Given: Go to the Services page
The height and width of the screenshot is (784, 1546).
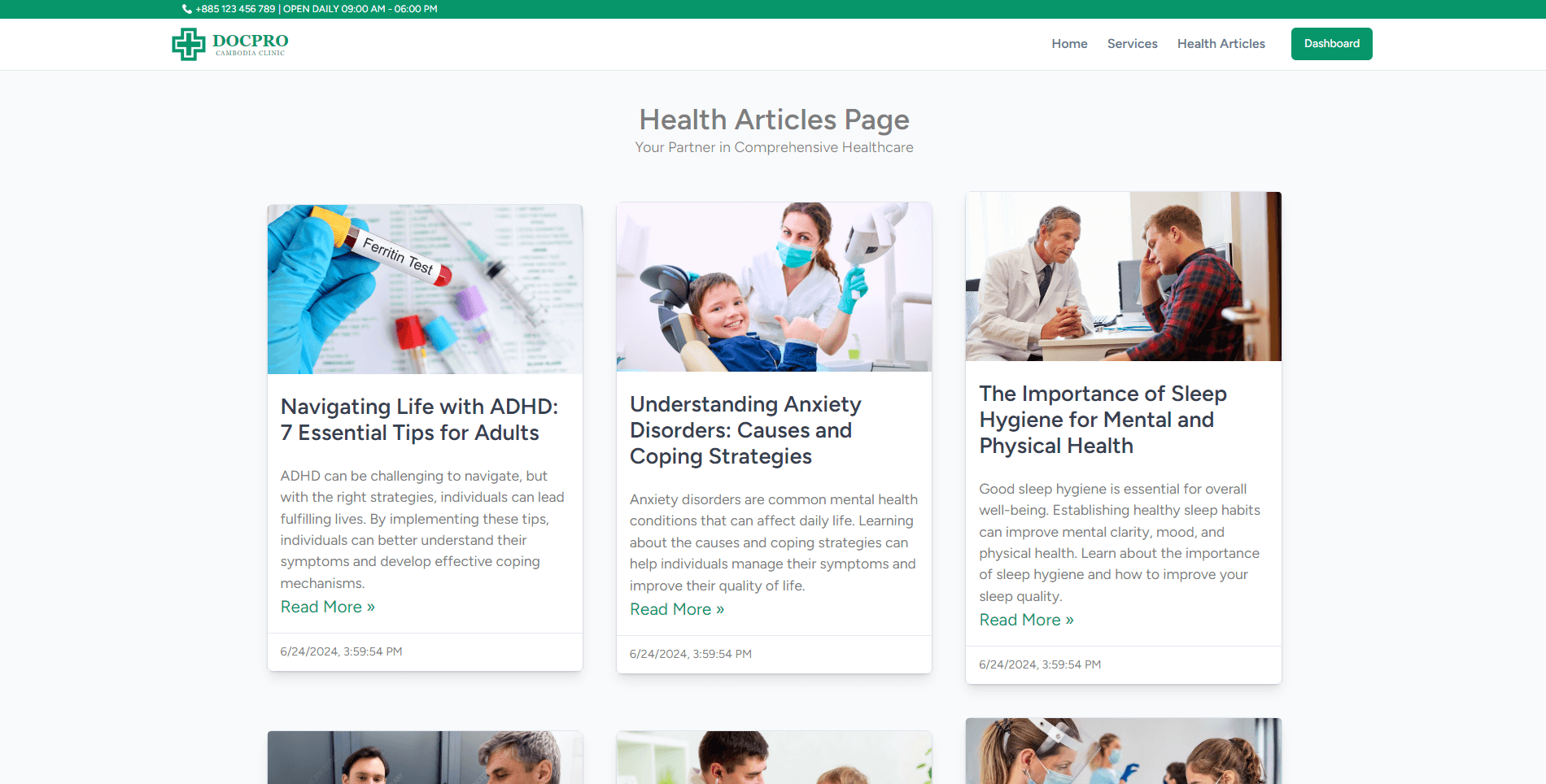Looking at the screenshot, I should 1132,44.
